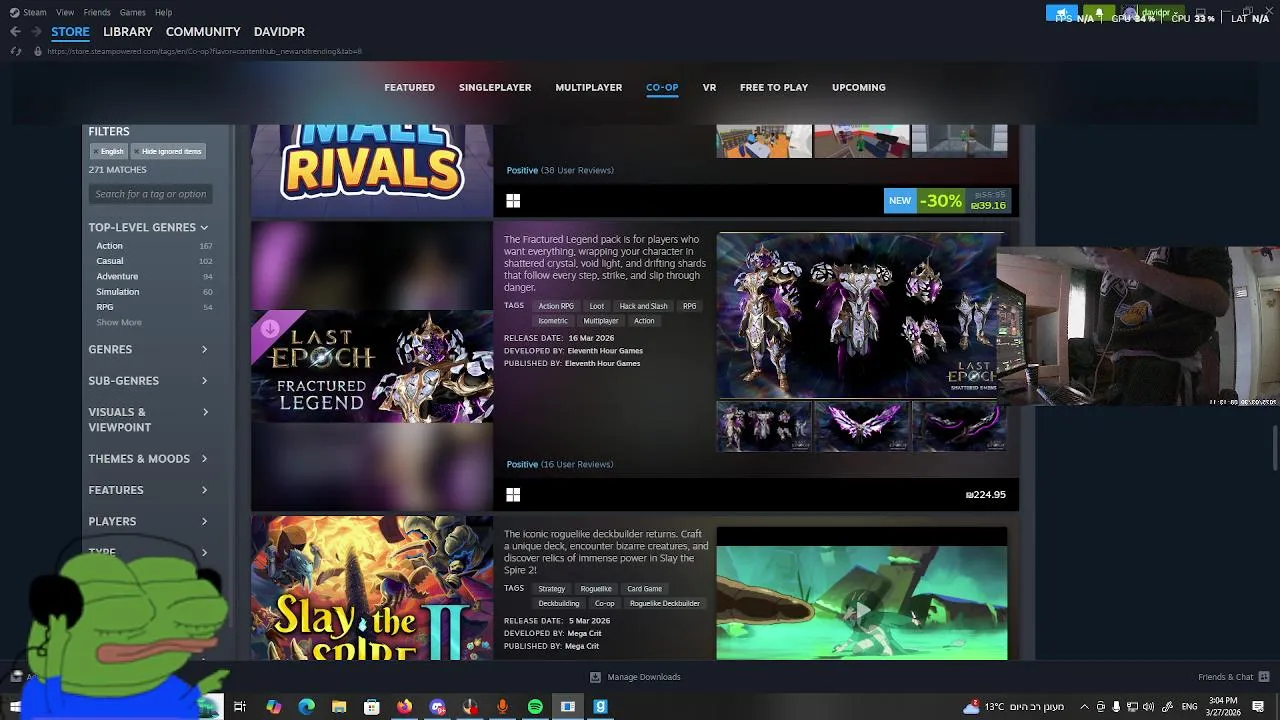Viewport: 1280px width, 720px height.
Task: Open Spotify from the taskbar
Action: tap(535, 707)
